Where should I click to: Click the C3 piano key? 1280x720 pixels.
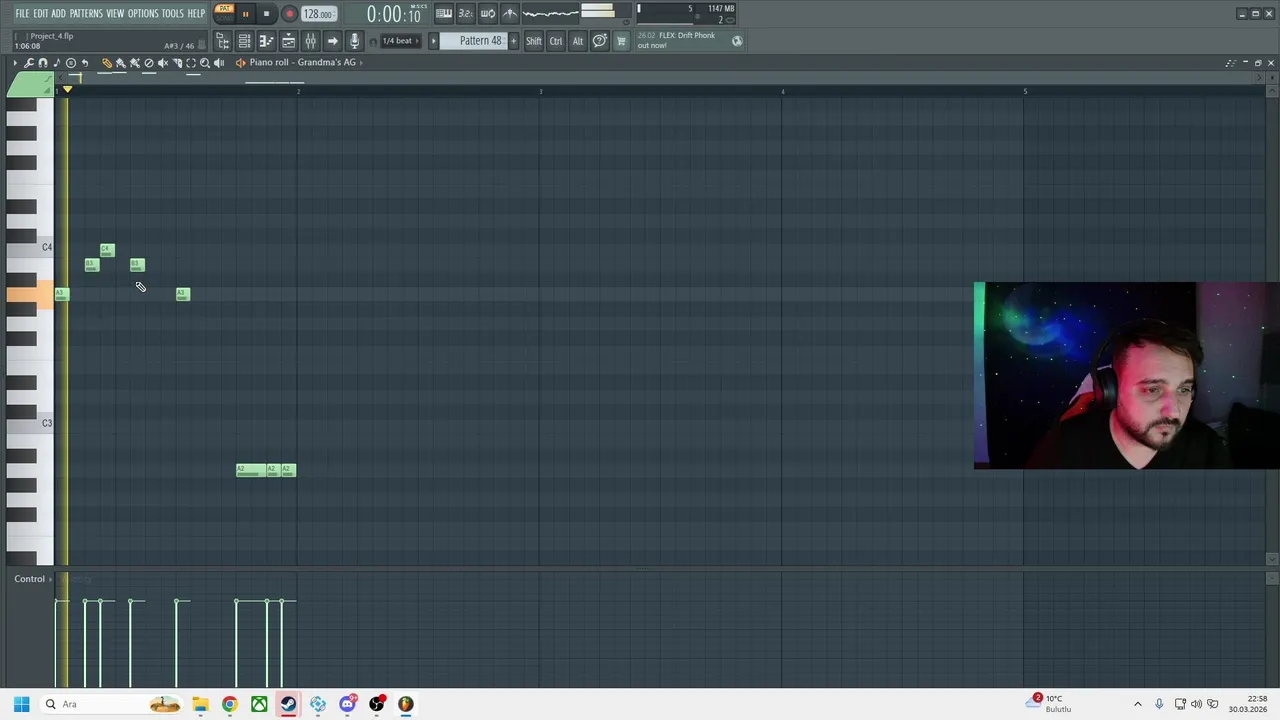point(31,423)
